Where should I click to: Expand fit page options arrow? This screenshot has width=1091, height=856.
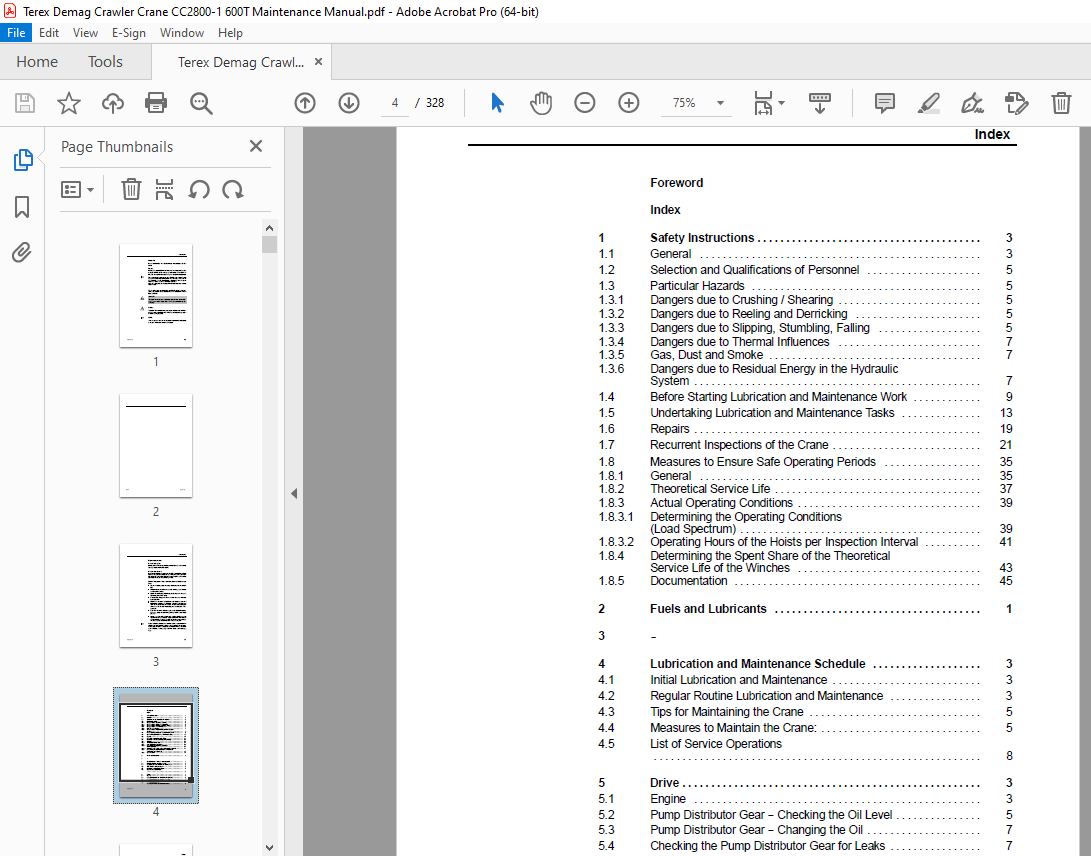coord(781,103)
